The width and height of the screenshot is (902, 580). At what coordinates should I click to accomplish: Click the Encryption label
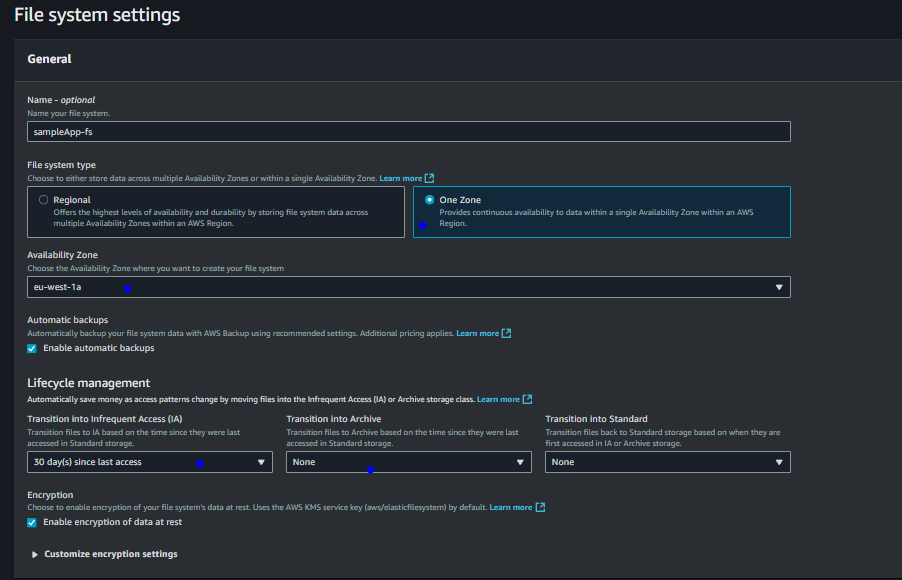click(x=50, y=495)
